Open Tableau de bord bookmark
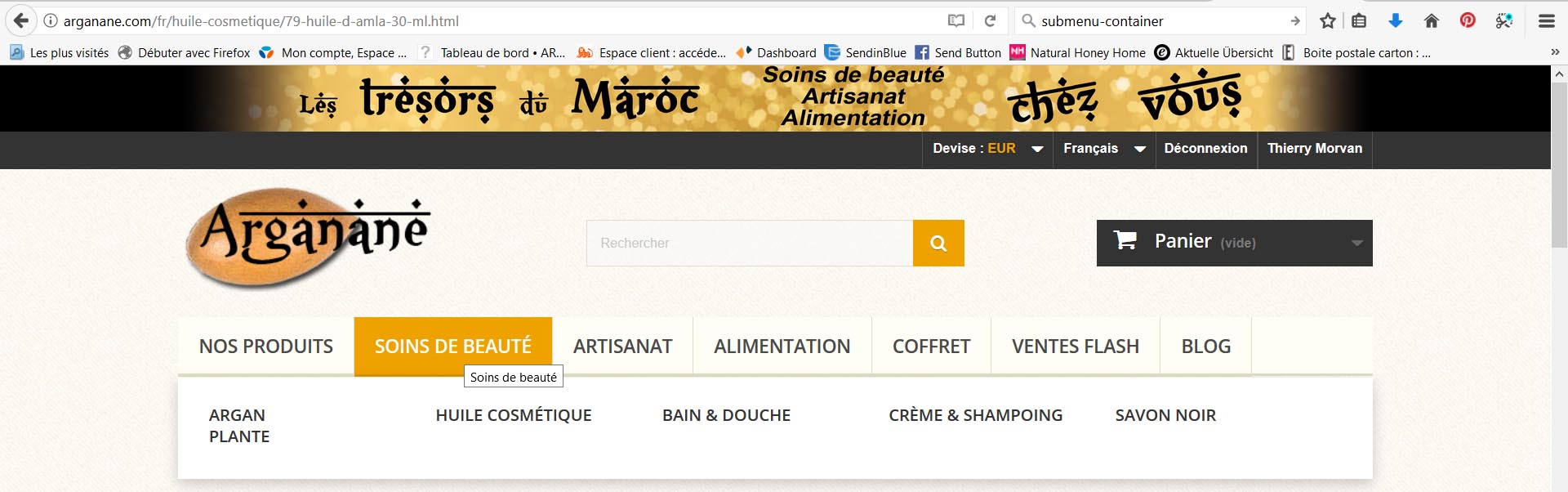This screenshot has width=1568, height=492. pyautogui.click(x=492, y=52)
